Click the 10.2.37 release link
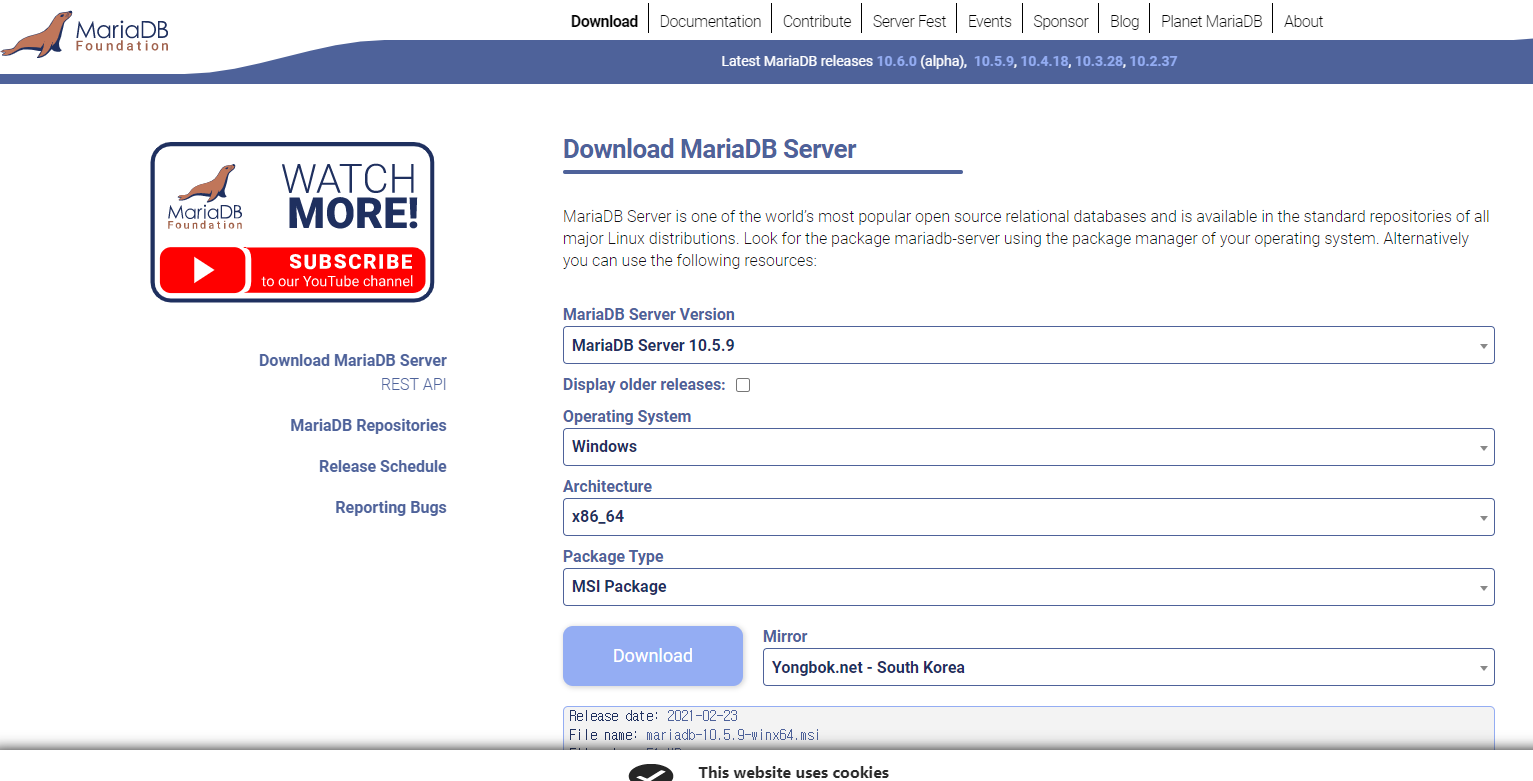 [x=1153, y=61]
